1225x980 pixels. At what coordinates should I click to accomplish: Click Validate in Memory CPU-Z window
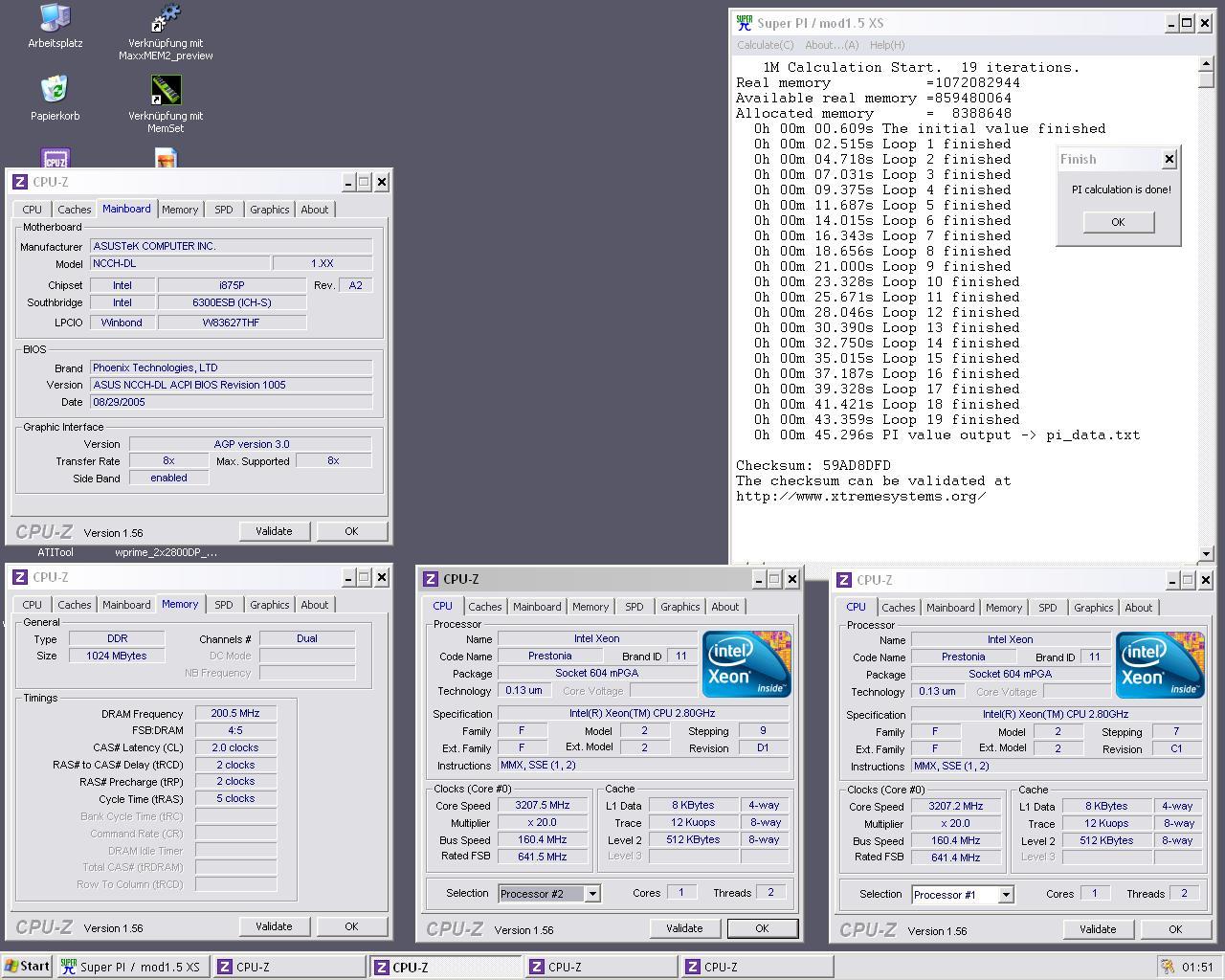point(274,926)
